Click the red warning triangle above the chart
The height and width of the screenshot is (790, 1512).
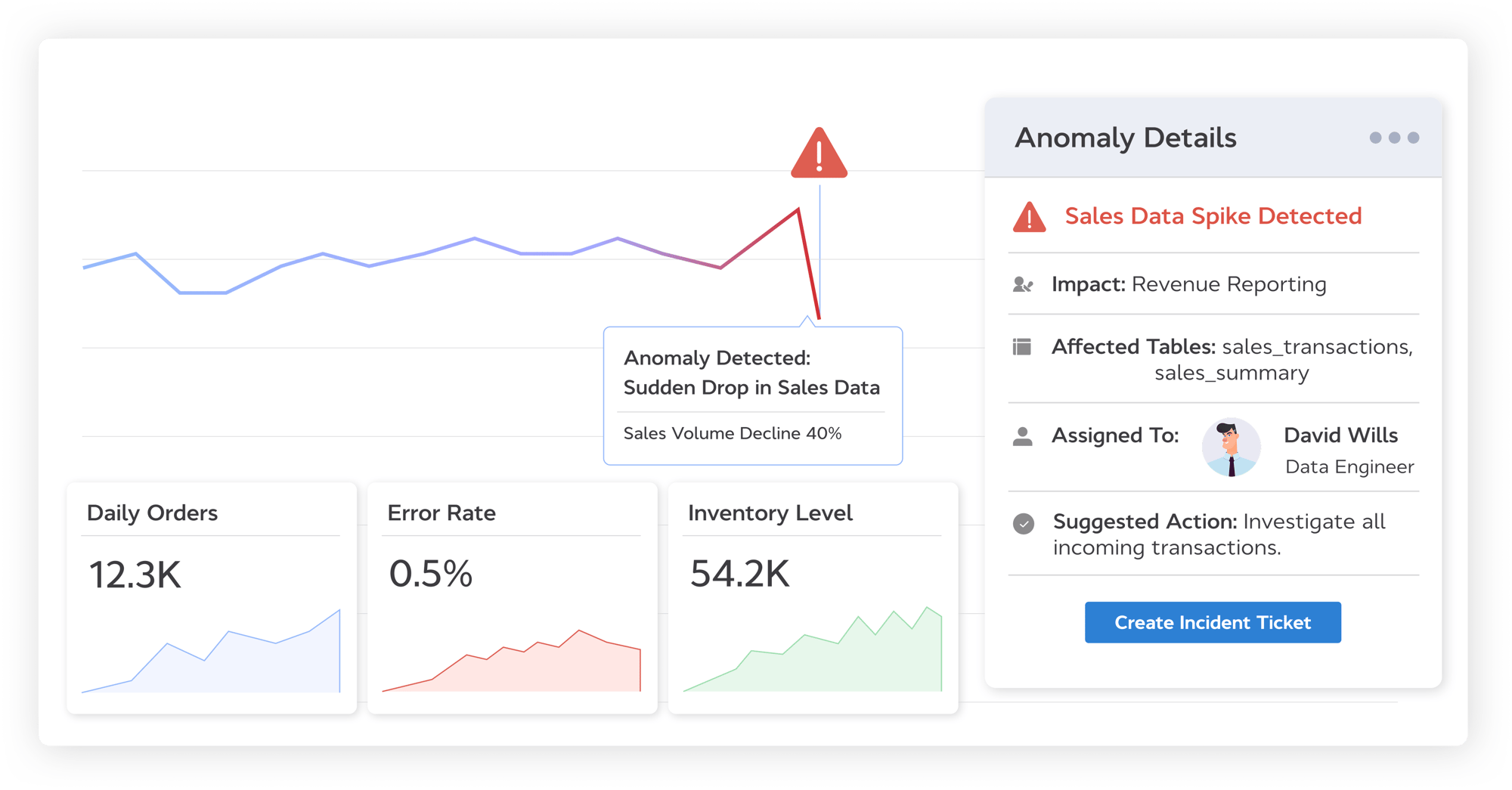click(819, 155)
